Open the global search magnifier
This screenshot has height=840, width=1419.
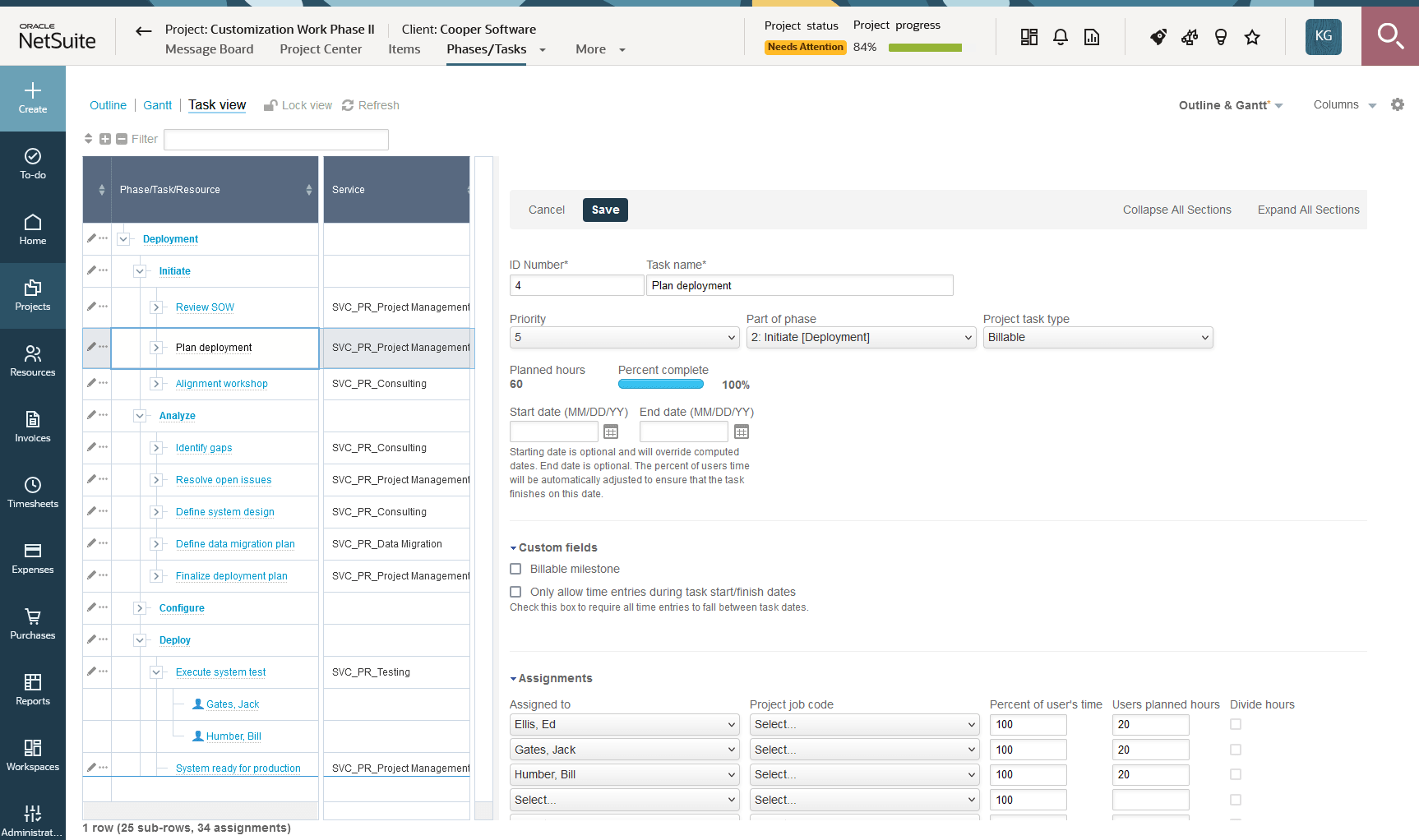click(x=1390, y=36)
